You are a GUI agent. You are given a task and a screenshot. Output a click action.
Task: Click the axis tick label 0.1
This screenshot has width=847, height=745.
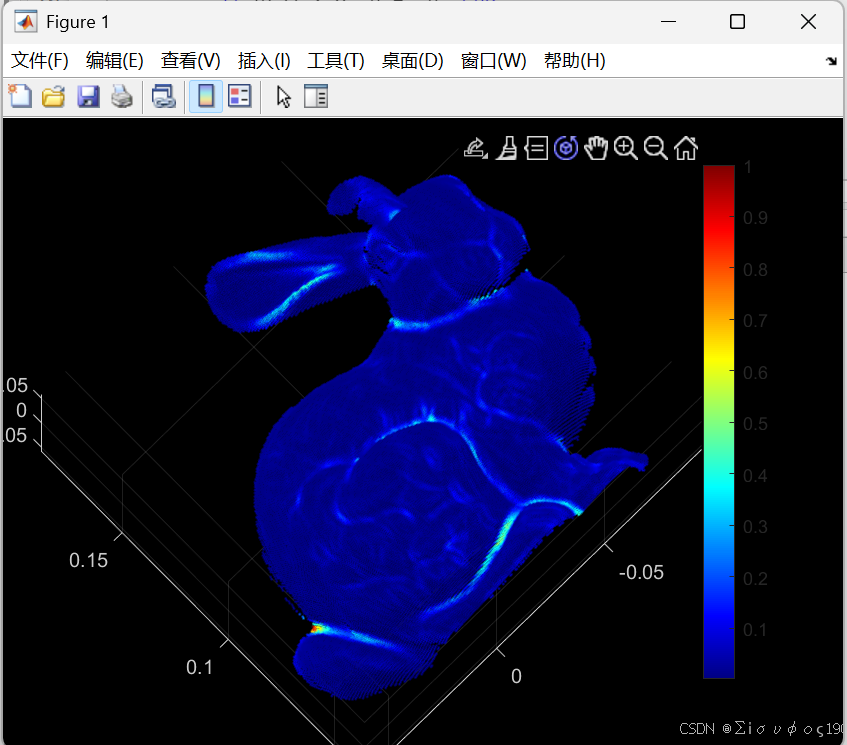click(199, 667)
